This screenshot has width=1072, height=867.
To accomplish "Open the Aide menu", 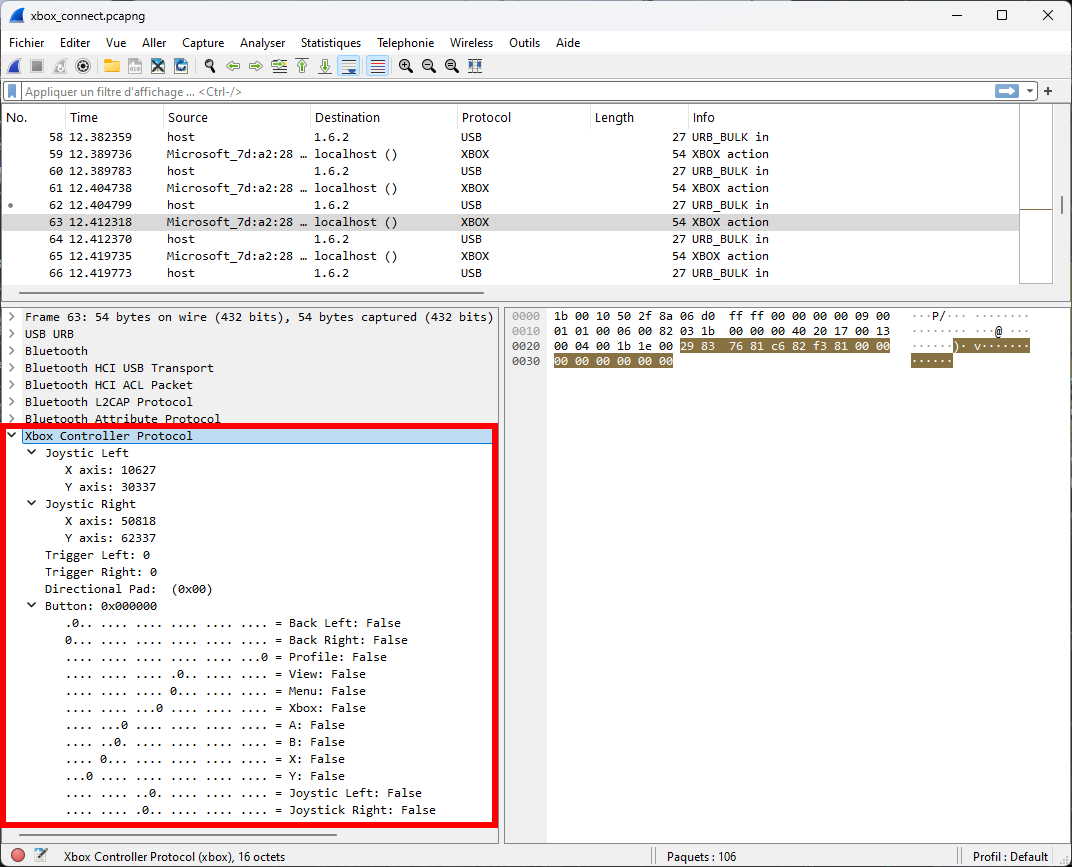I will (x=567, y=42).
